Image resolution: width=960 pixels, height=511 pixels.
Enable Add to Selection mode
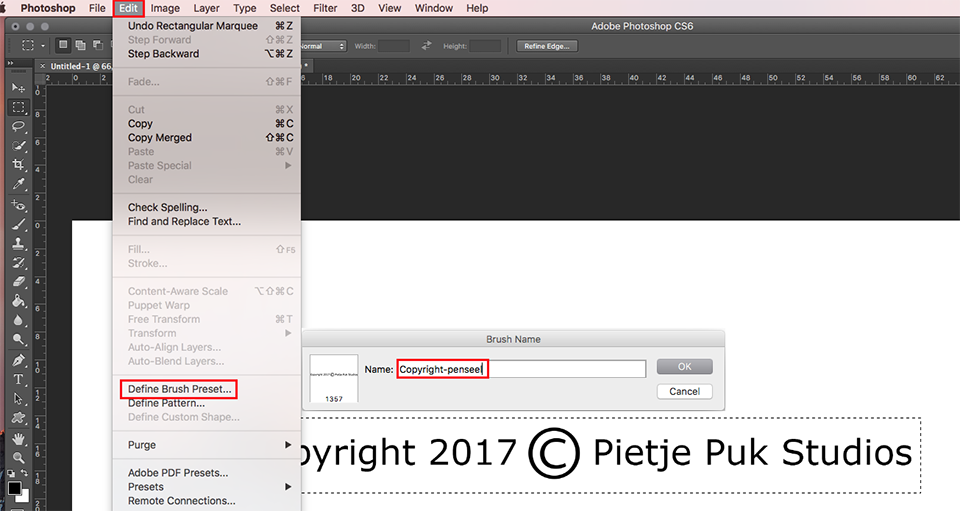coord(80,45)
